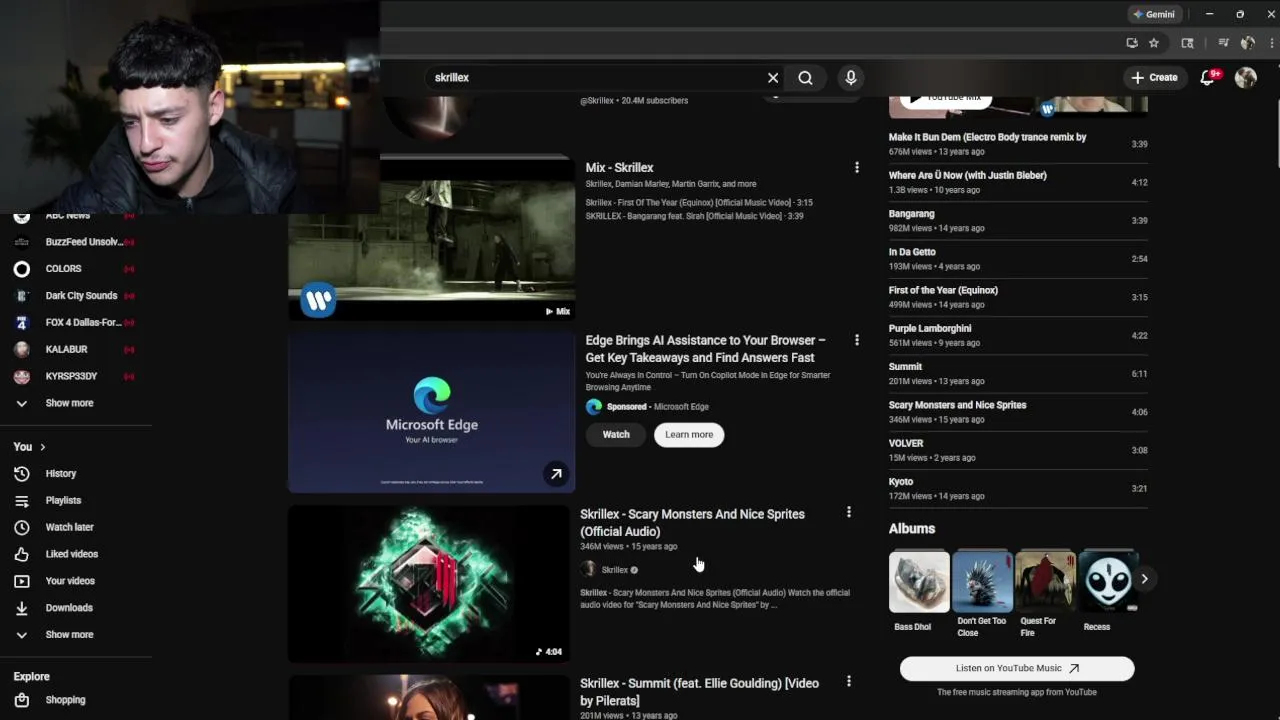
Task: Open Don't Get Too Close album
Action: (982, 581)
